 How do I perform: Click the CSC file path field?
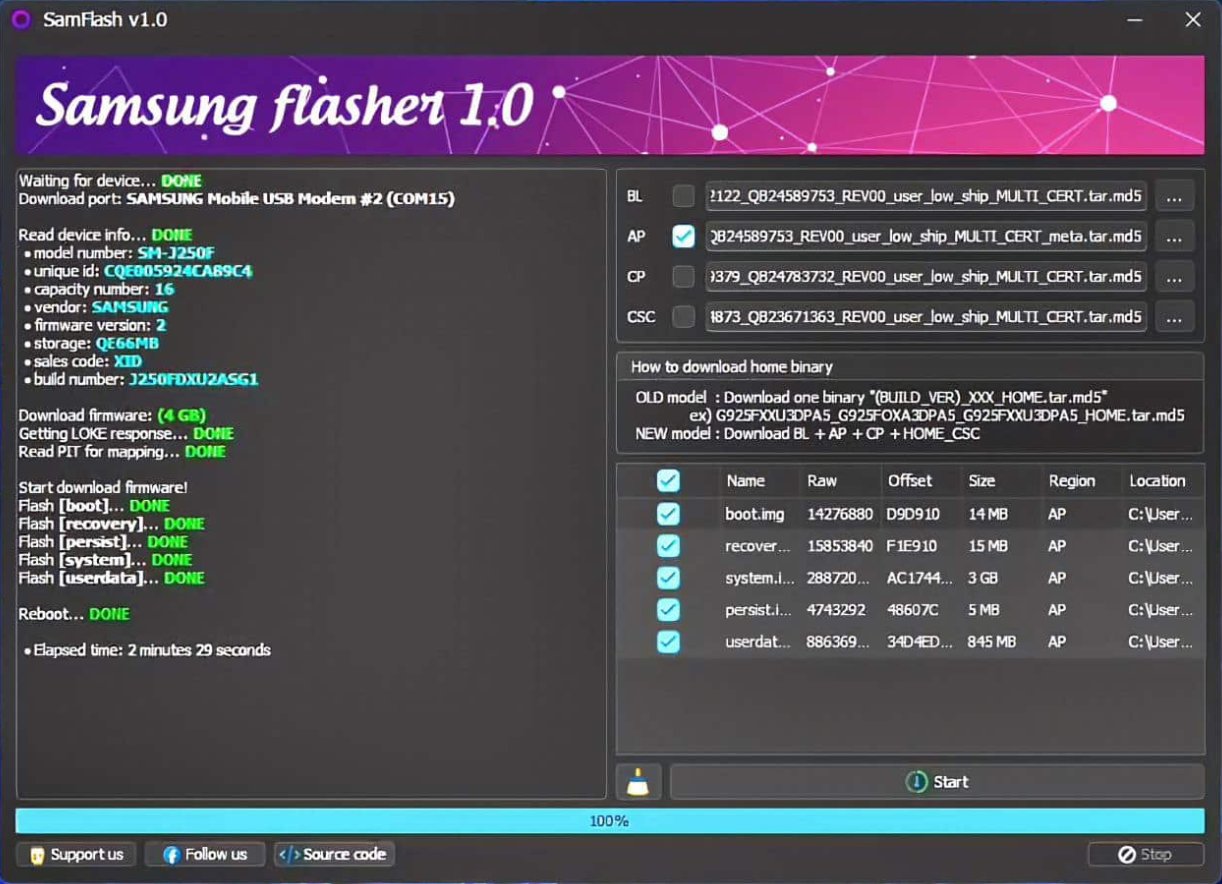pos(926,317)
